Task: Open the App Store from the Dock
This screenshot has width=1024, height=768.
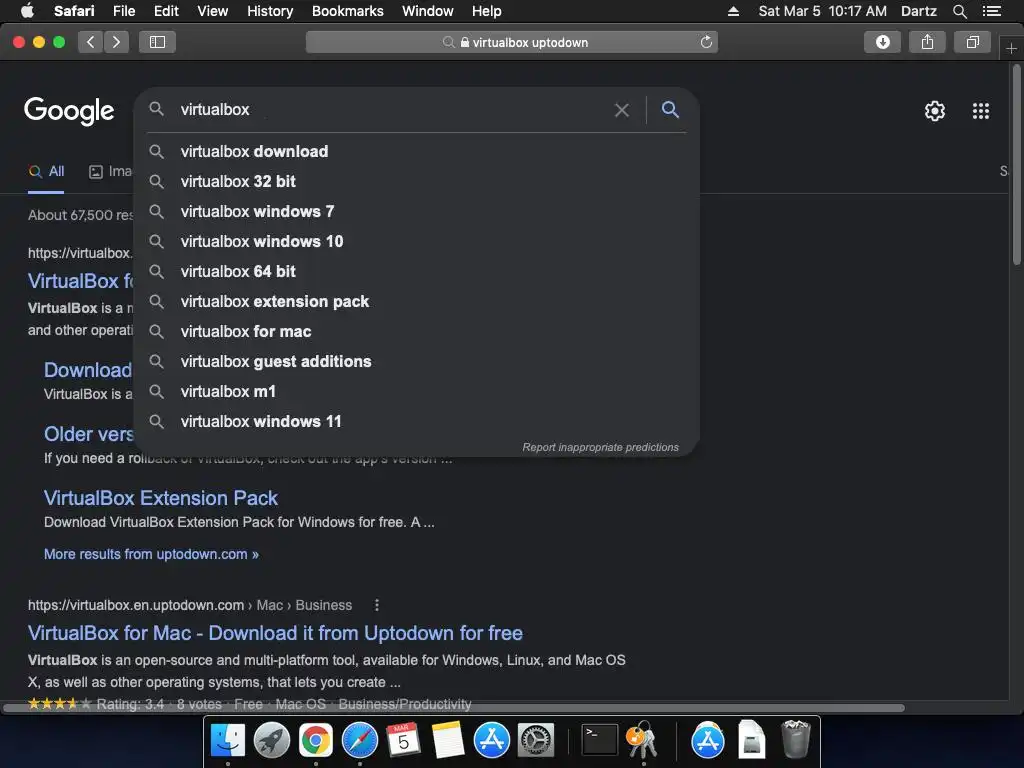Action: pos(491,741)
